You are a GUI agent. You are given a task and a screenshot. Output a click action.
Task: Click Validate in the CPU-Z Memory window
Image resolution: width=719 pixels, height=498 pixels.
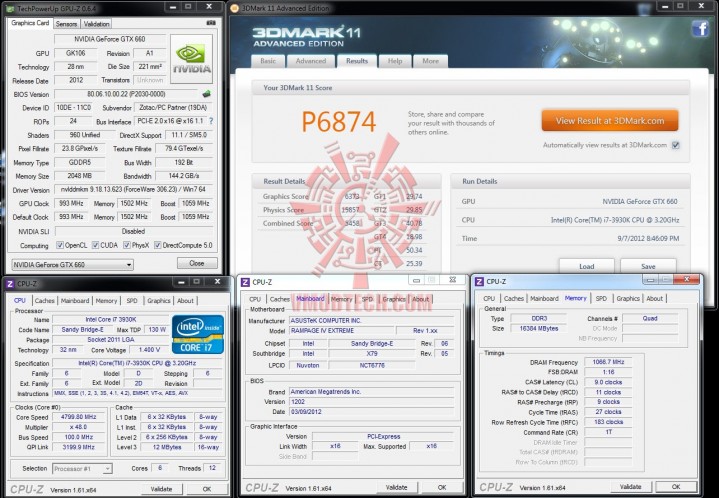pos(631,487)
